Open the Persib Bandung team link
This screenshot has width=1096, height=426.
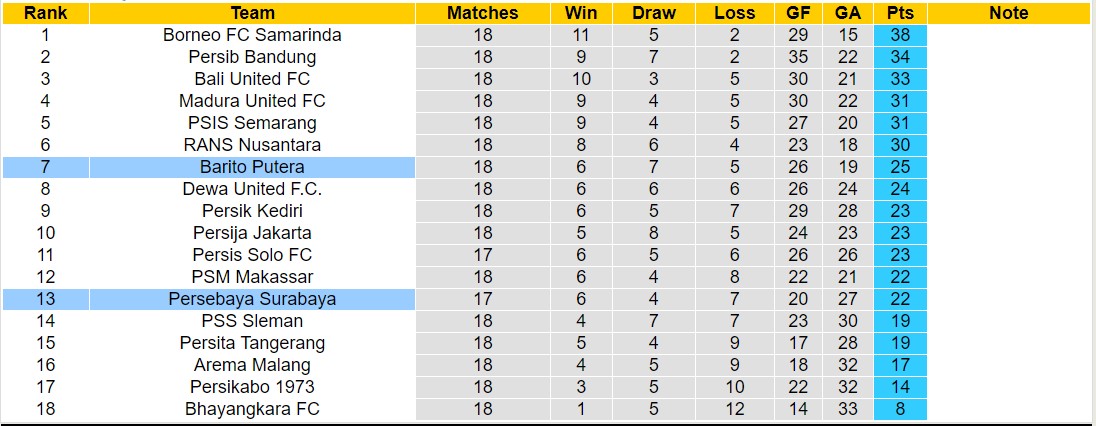(252, 57)
